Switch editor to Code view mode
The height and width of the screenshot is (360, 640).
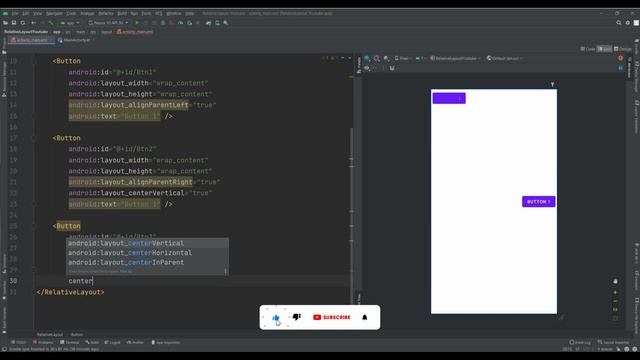(x=588, y=49)
